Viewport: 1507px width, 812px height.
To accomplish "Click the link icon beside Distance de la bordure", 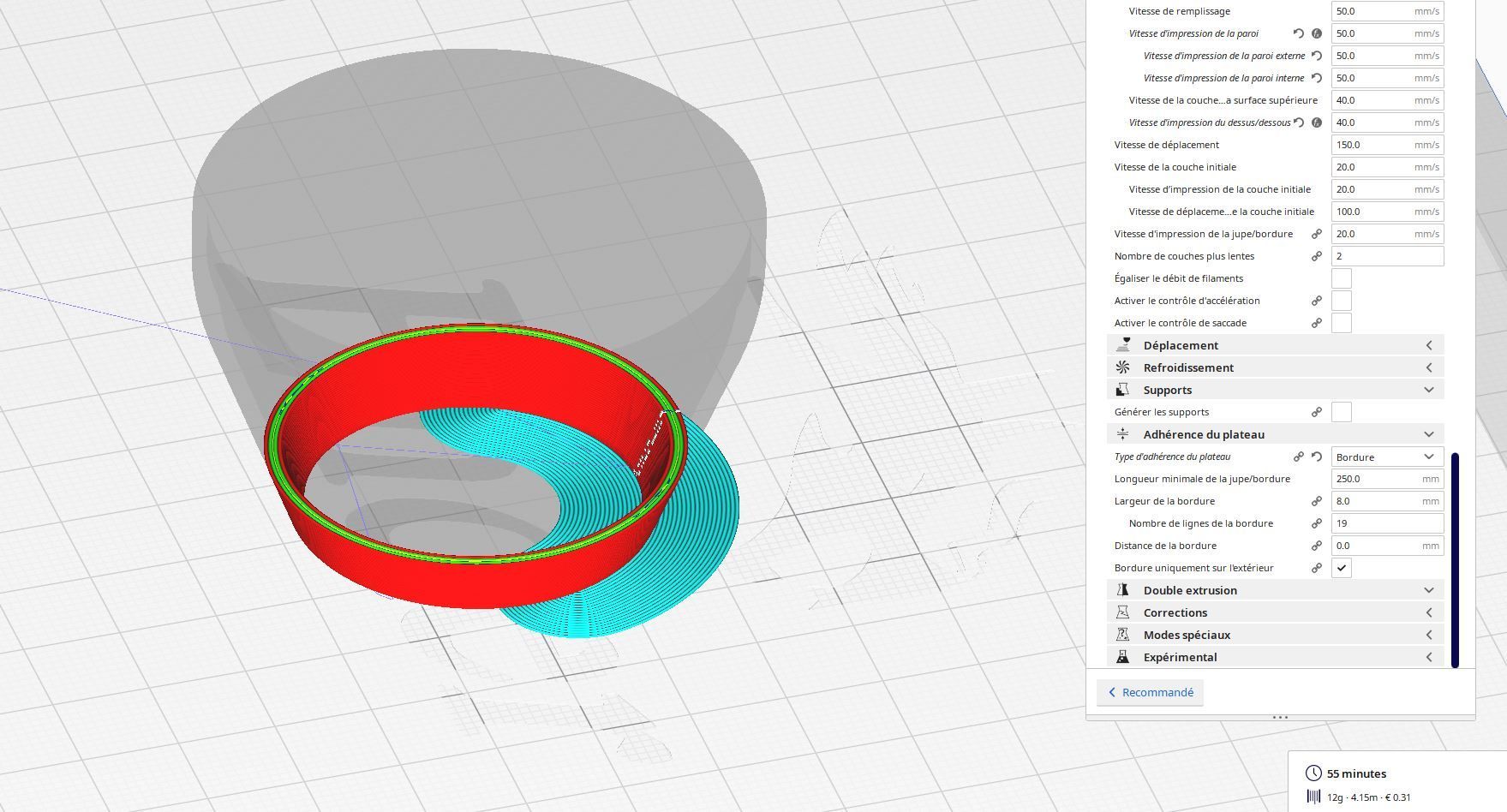I will 1317,546.
